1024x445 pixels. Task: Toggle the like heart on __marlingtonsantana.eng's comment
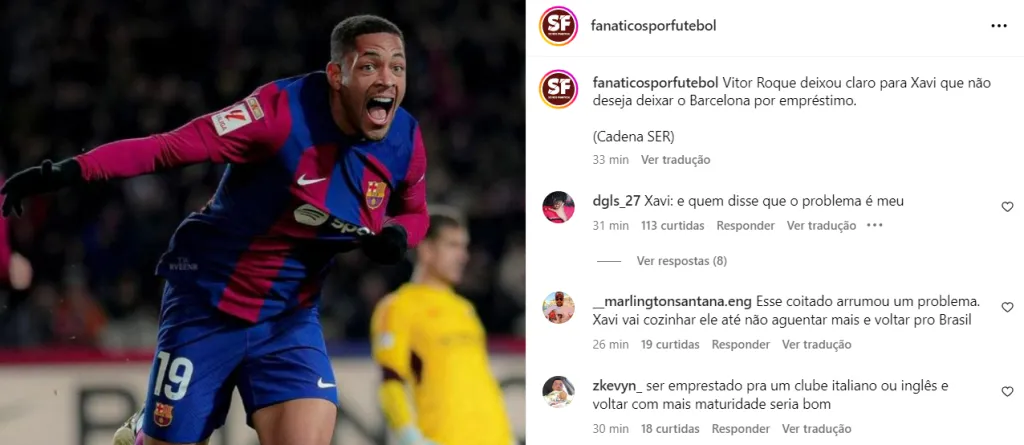click(1007, 307)
